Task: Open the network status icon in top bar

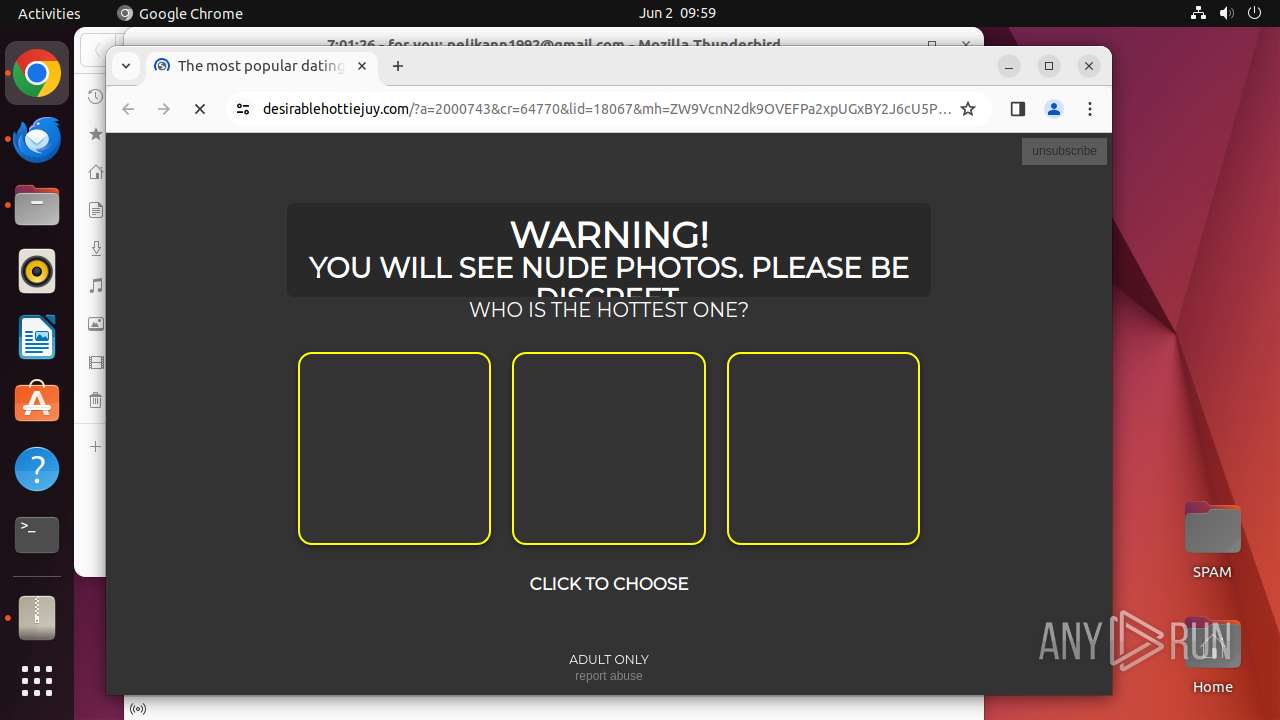Action: 1199,13
